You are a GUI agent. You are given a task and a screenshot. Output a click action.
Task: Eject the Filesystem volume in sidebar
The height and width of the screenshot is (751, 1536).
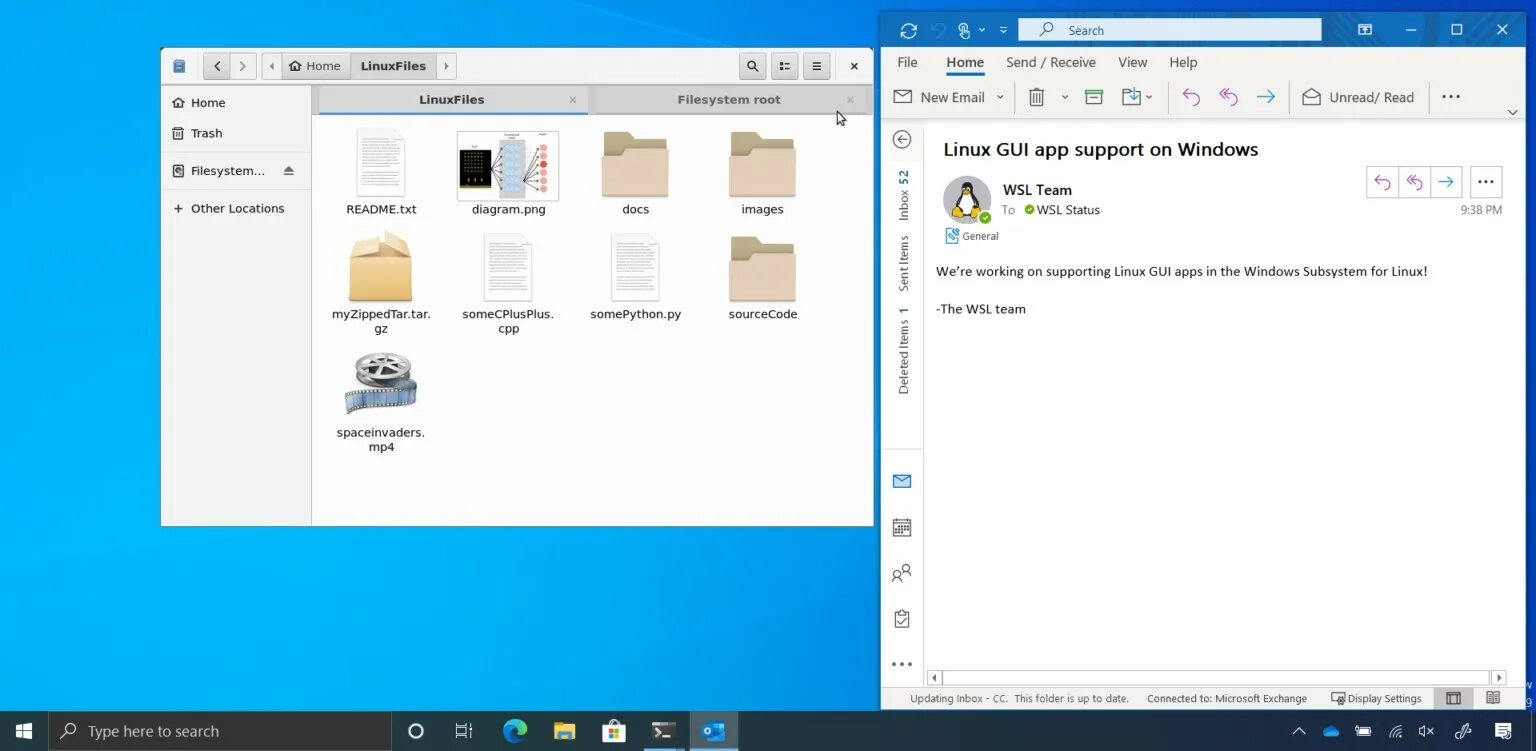tap(289, 171)
